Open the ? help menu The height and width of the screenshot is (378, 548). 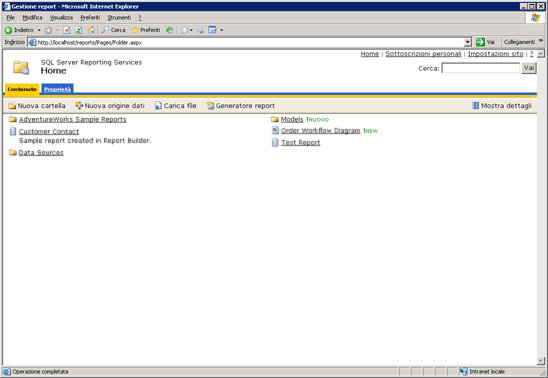pyautogui.click(x=140, y=17)
